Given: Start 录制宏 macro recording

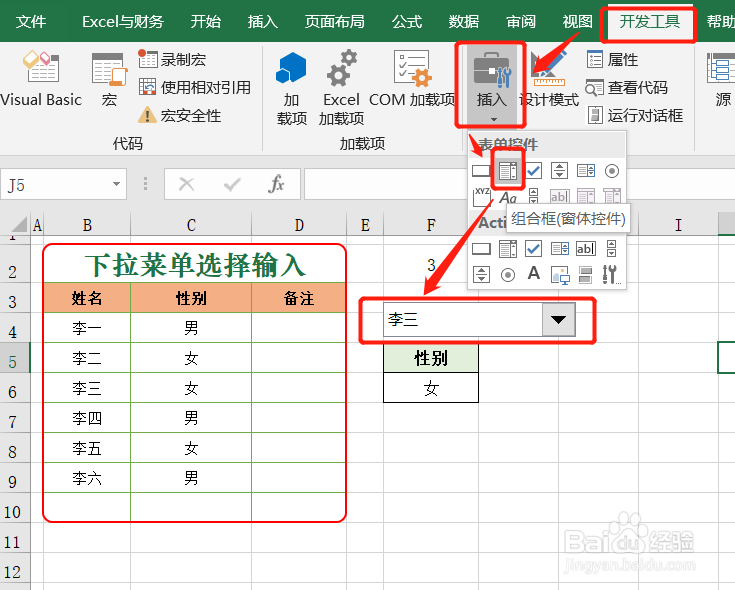Looking at the screenshot, I should [172, 60].
